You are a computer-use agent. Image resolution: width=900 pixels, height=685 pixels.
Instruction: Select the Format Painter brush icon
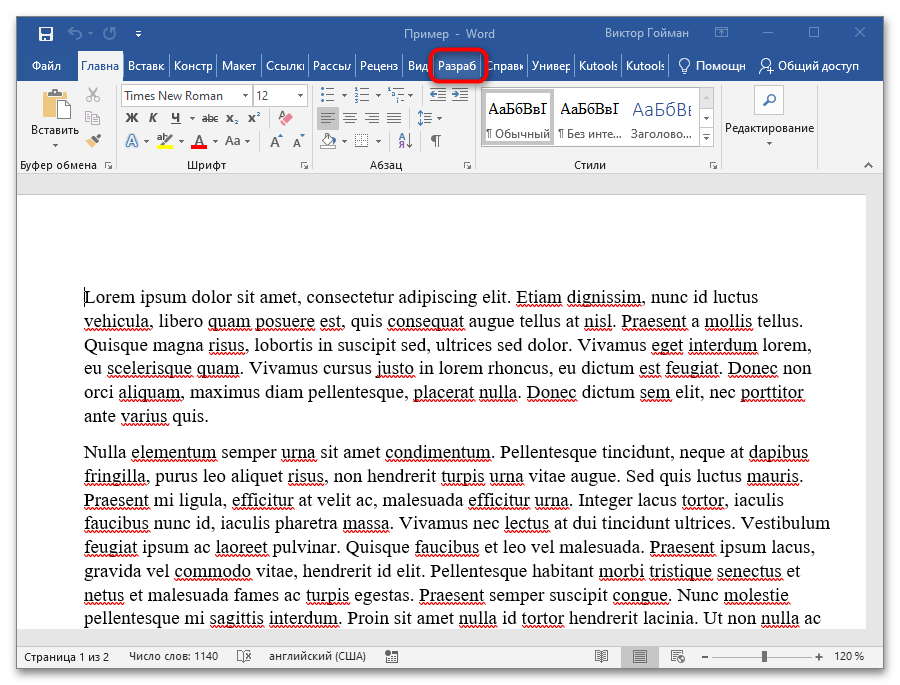click(93, 141)
